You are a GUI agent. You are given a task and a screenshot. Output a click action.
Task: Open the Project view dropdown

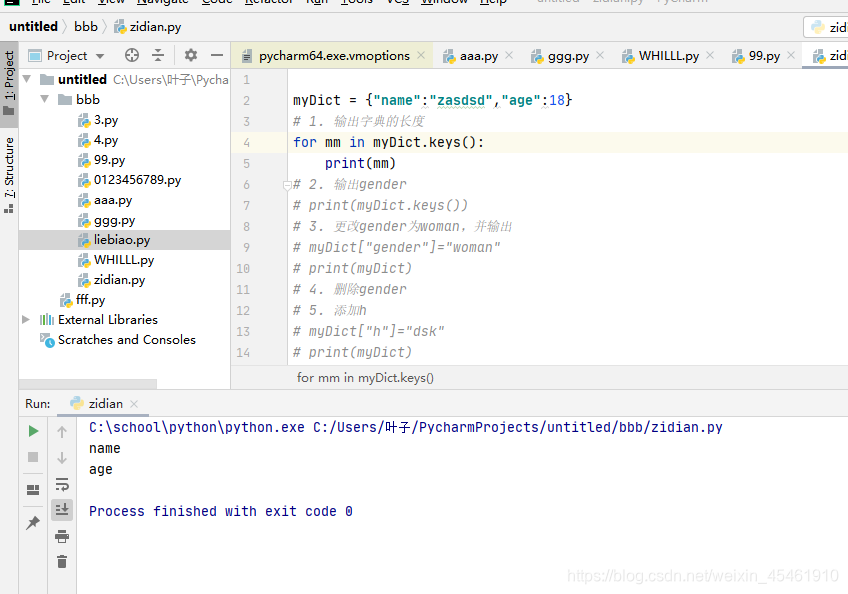click(100, 56)
